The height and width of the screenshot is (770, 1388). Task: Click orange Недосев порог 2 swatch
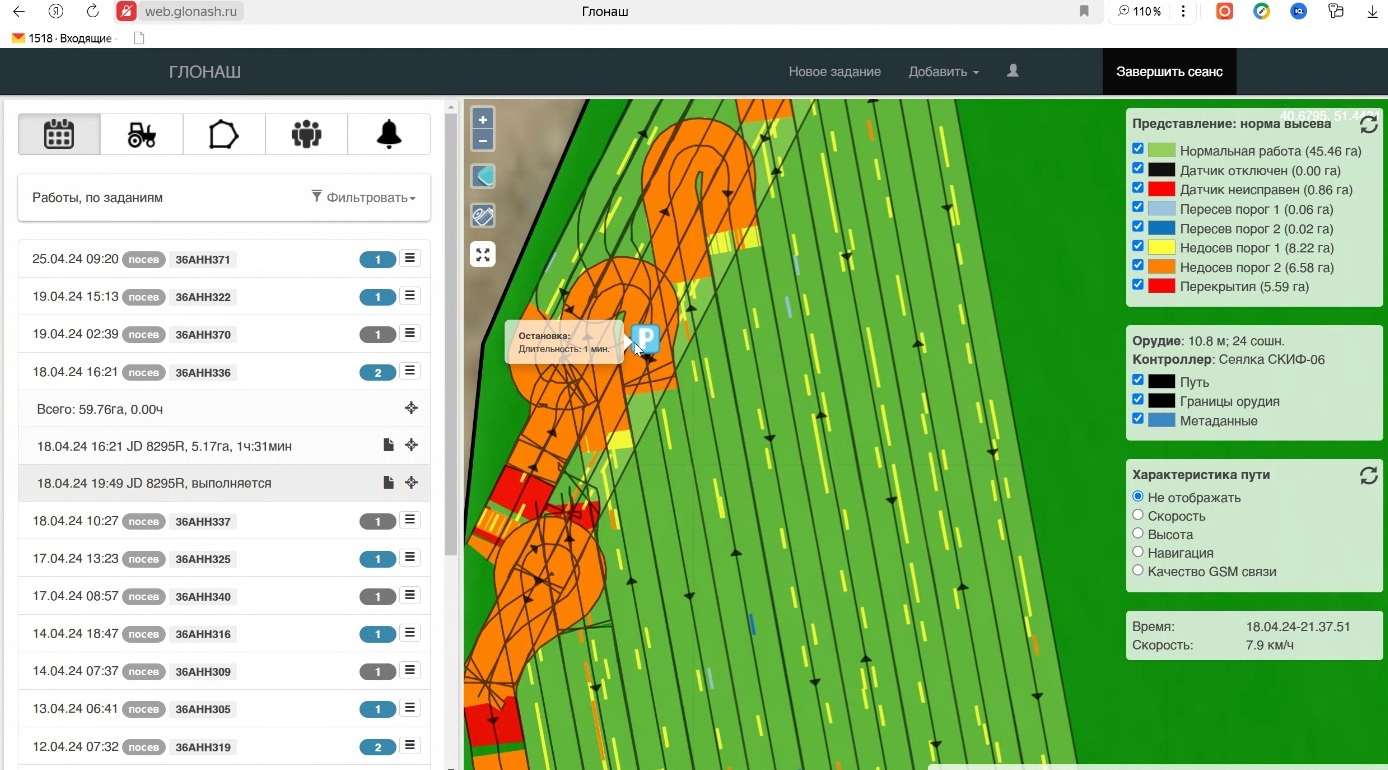click(x=1161, y=267)
